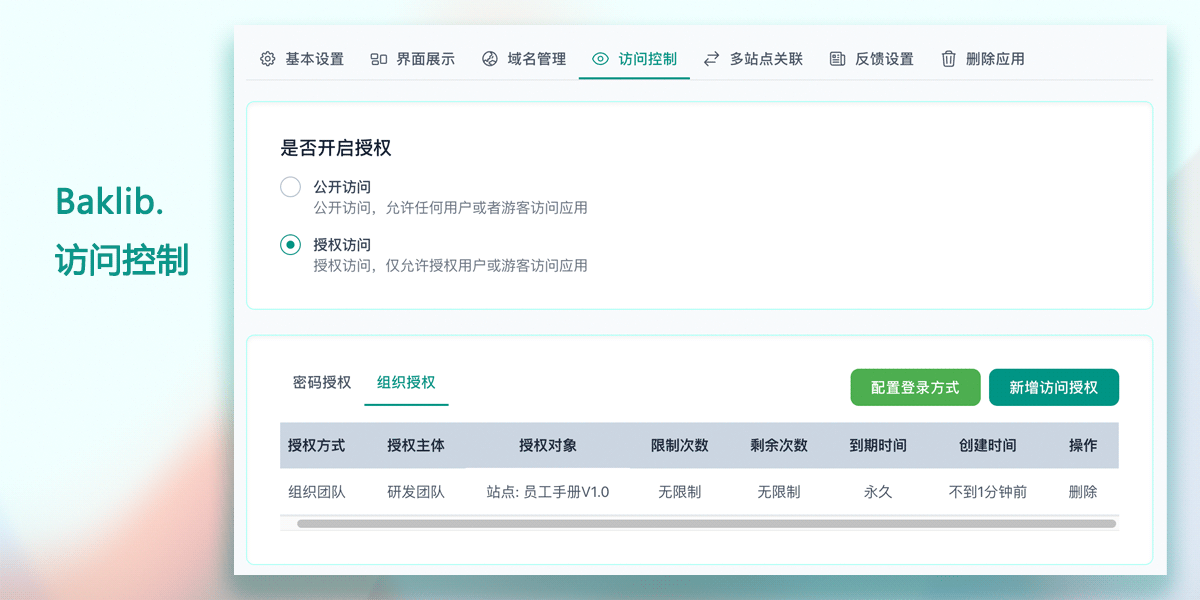The width and height of the screenshot is (1200, 600).
Task: Click the eye icon beside 访问控制
Action: [x=600, y=59]
